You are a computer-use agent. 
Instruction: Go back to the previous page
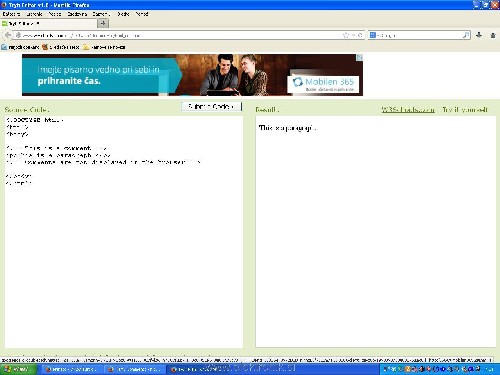pyautogui.click(x=7, y=35)
